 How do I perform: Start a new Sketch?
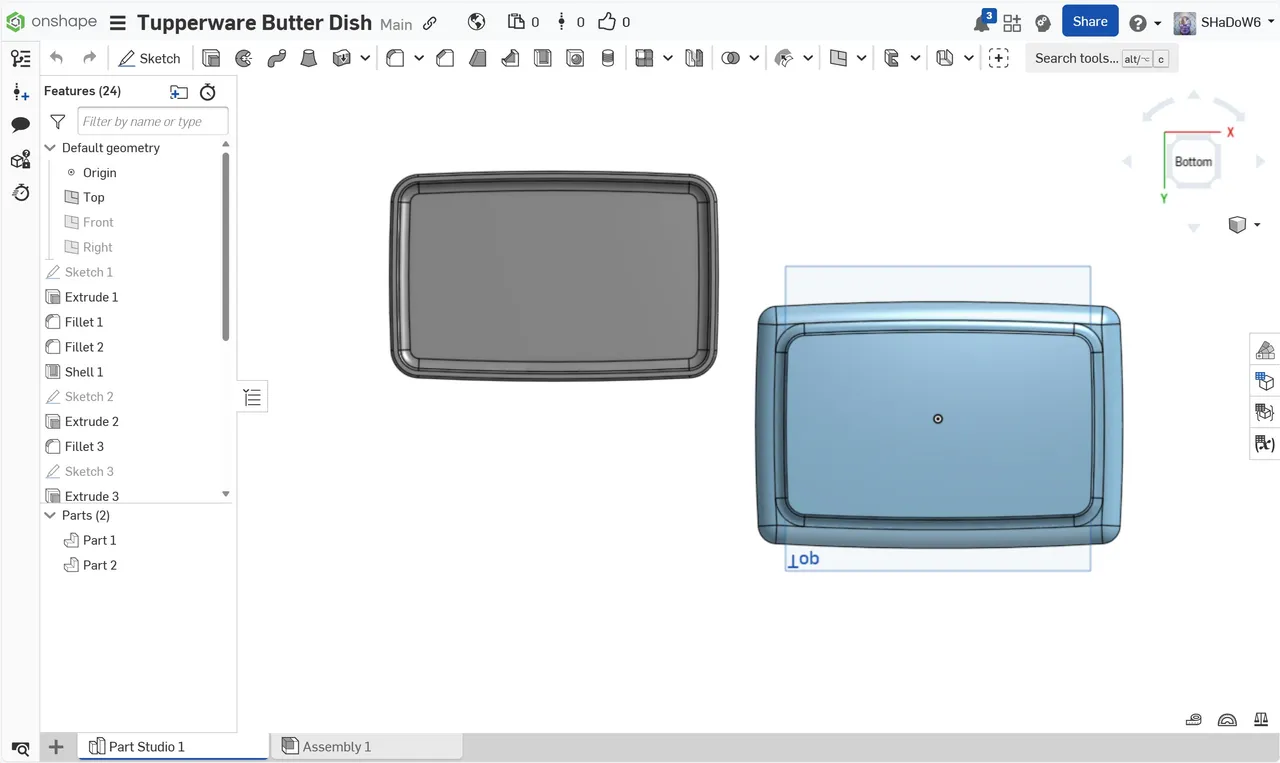pos(150,58)
